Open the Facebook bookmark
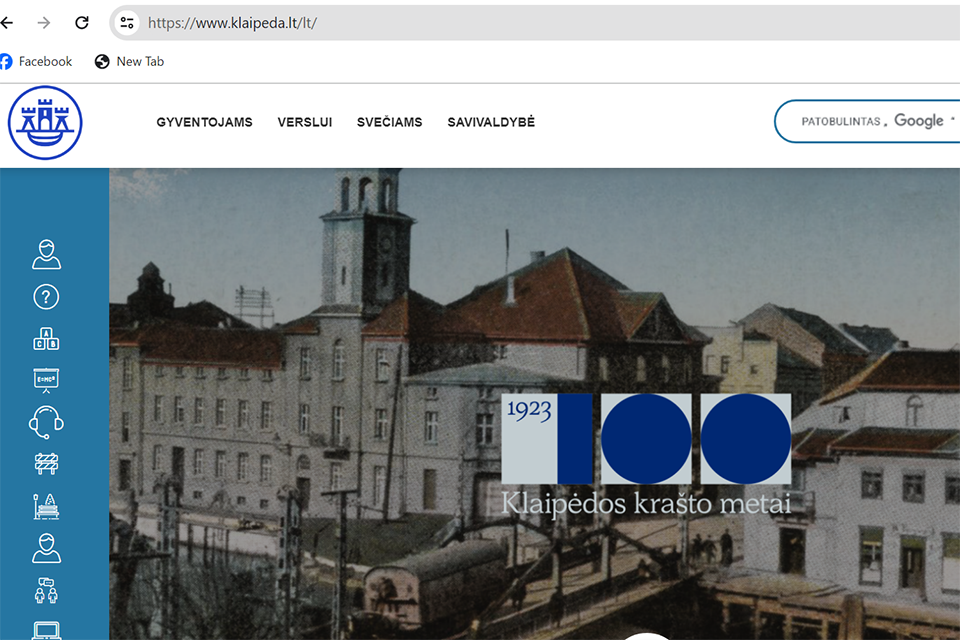The width and height of the screenshot is (960, 640). [x=37, y=62]
